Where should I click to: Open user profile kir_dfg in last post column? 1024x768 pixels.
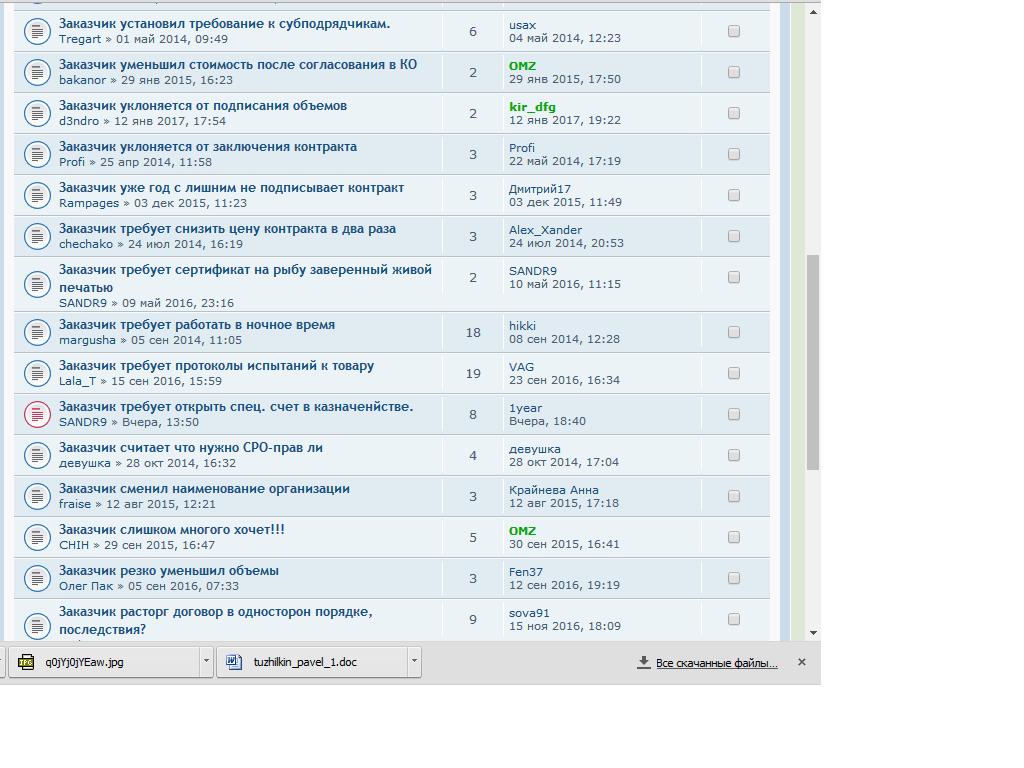tap(532, 107)
